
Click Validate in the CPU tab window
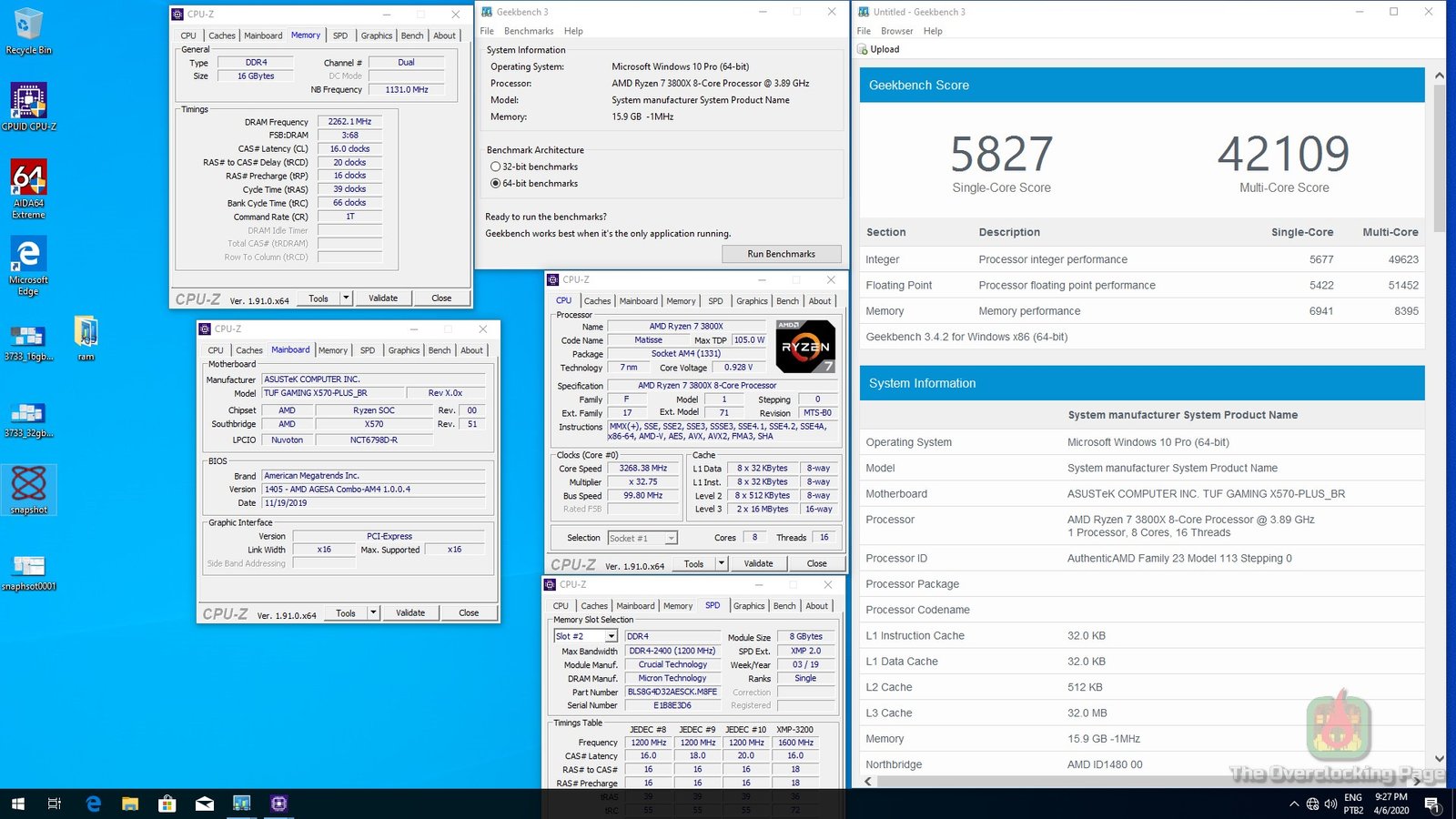tap(758, 563)
